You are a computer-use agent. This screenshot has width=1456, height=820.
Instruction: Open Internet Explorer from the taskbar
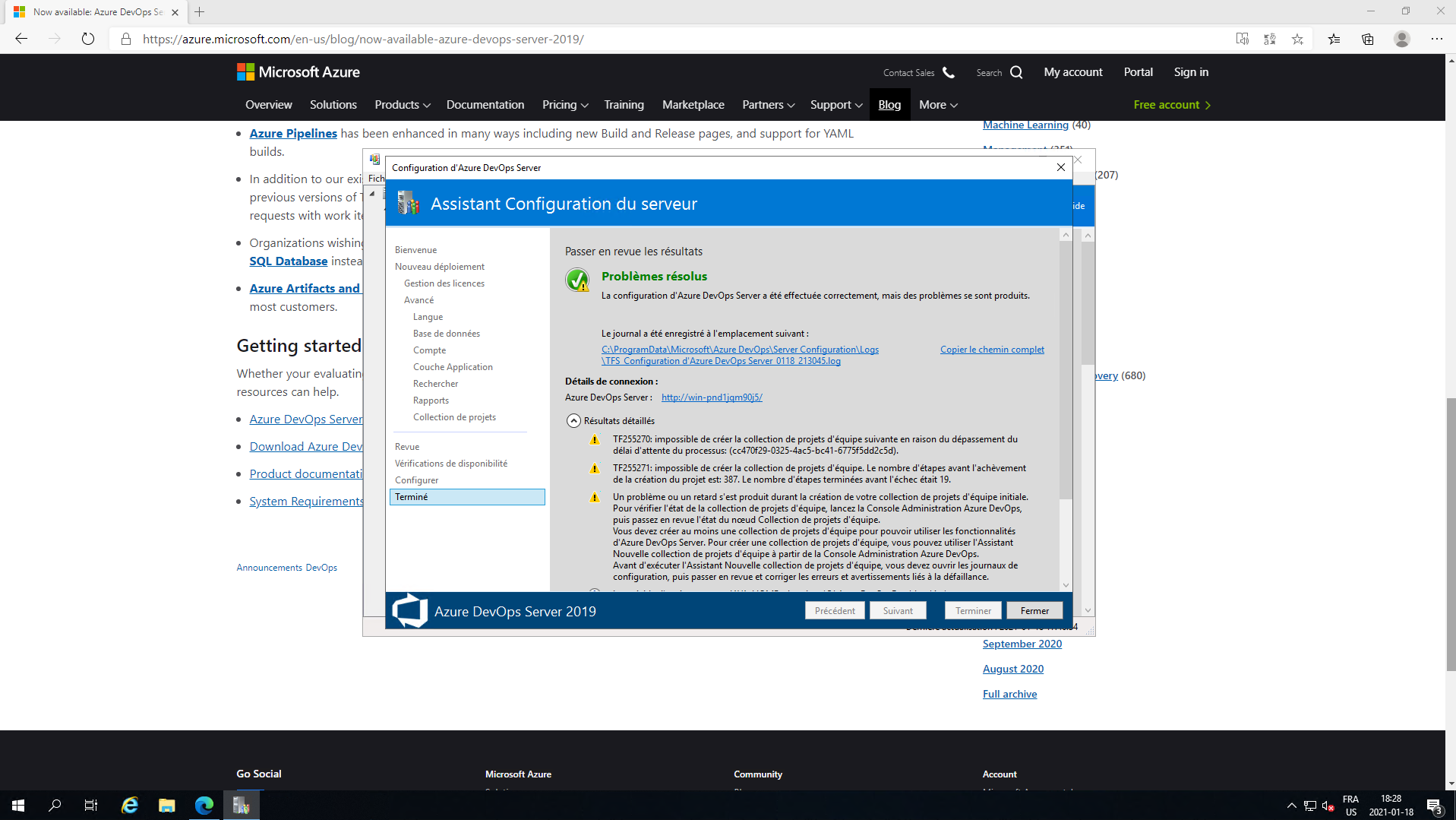point(130,805)
